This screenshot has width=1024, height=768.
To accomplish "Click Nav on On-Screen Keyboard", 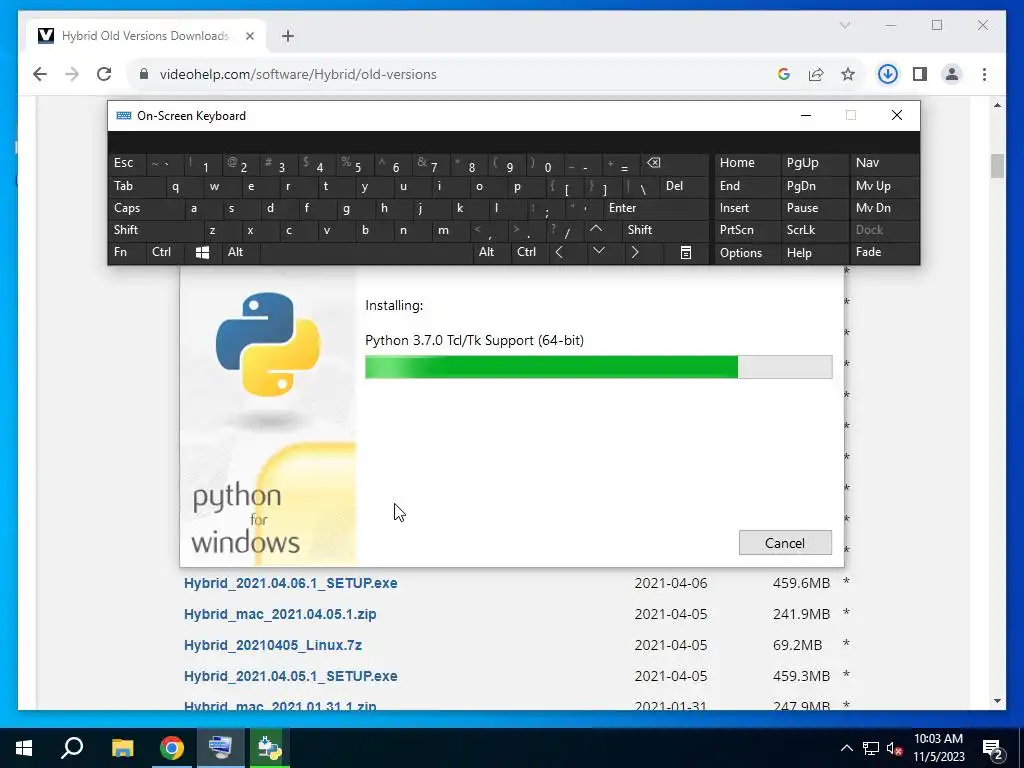I will 884,163.
